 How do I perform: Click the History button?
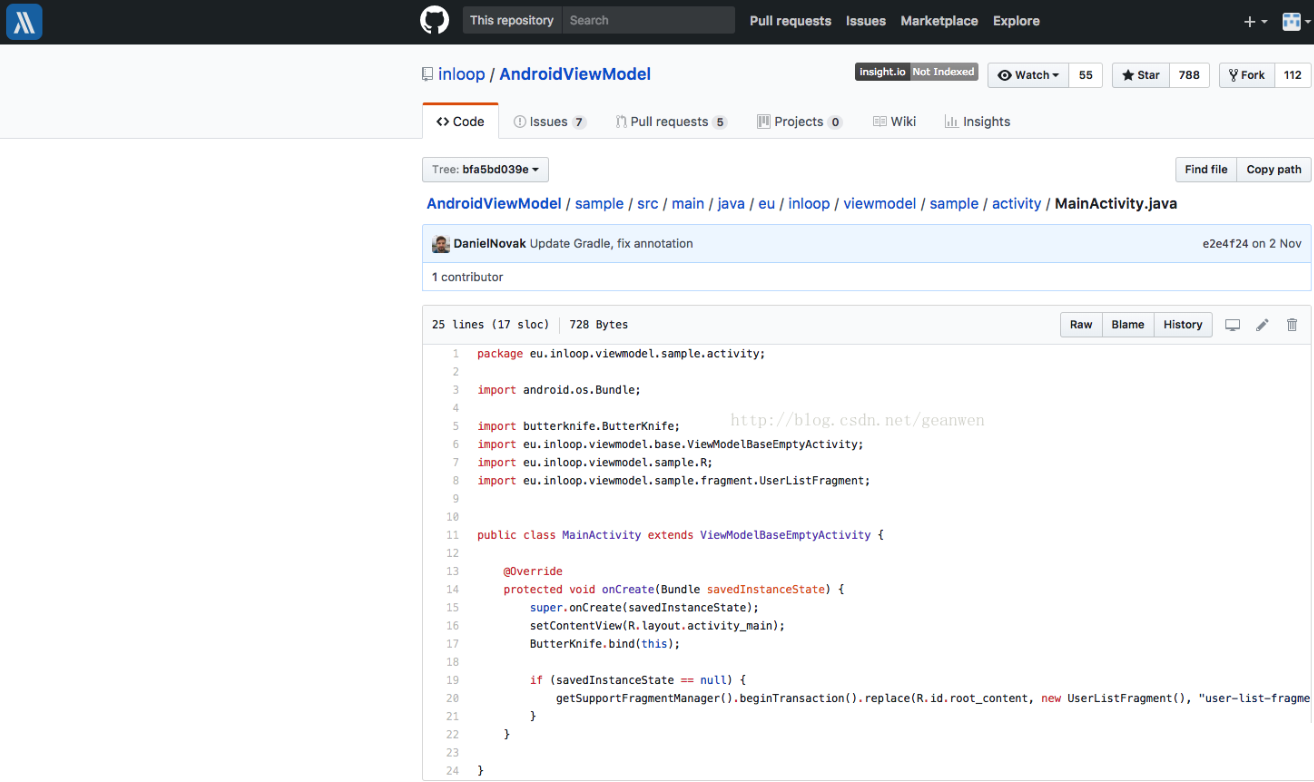[x=1183, y=325]
